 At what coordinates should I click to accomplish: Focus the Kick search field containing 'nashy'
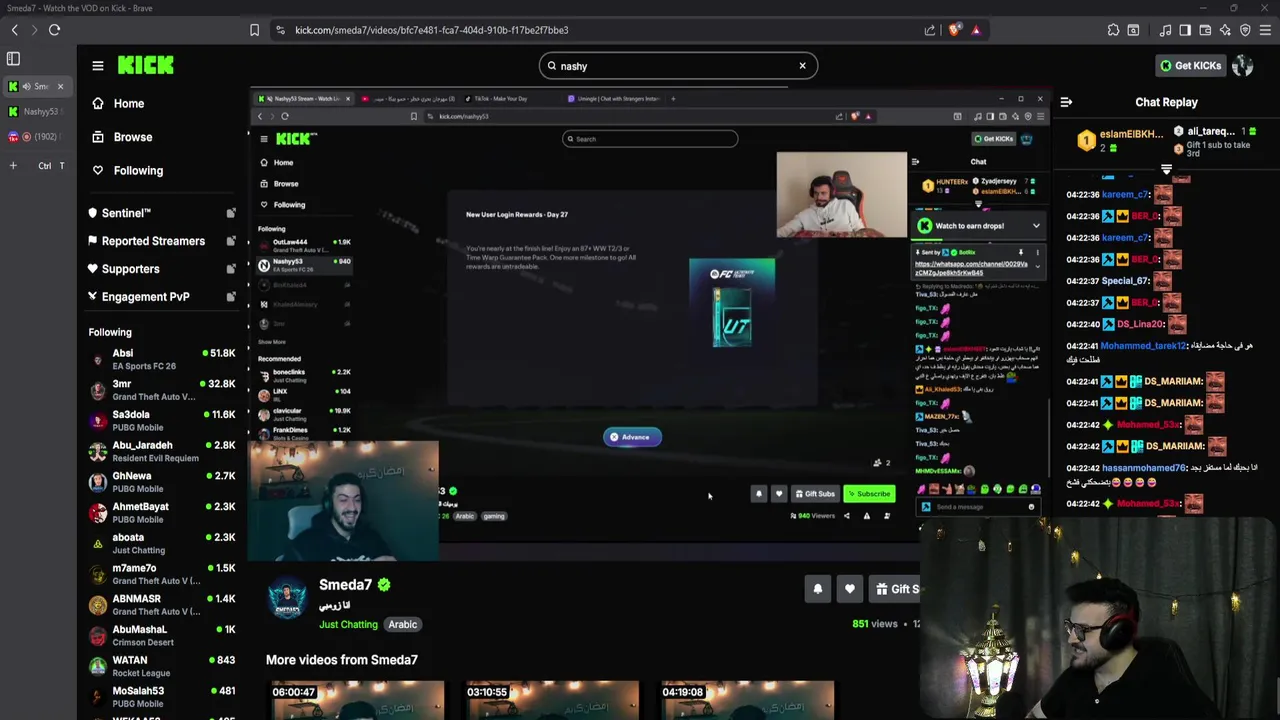[678, 66]
